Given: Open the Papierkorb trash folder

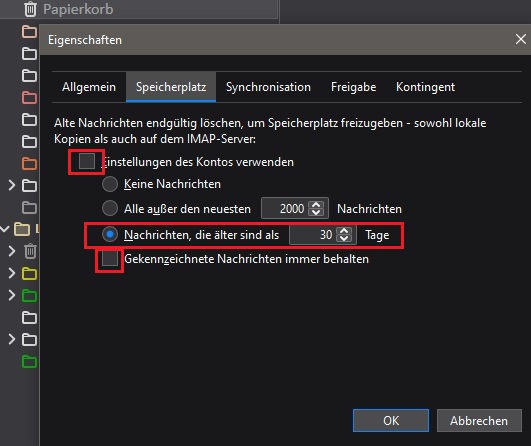Looking at the screenshot, I should (x=69, y=9).
